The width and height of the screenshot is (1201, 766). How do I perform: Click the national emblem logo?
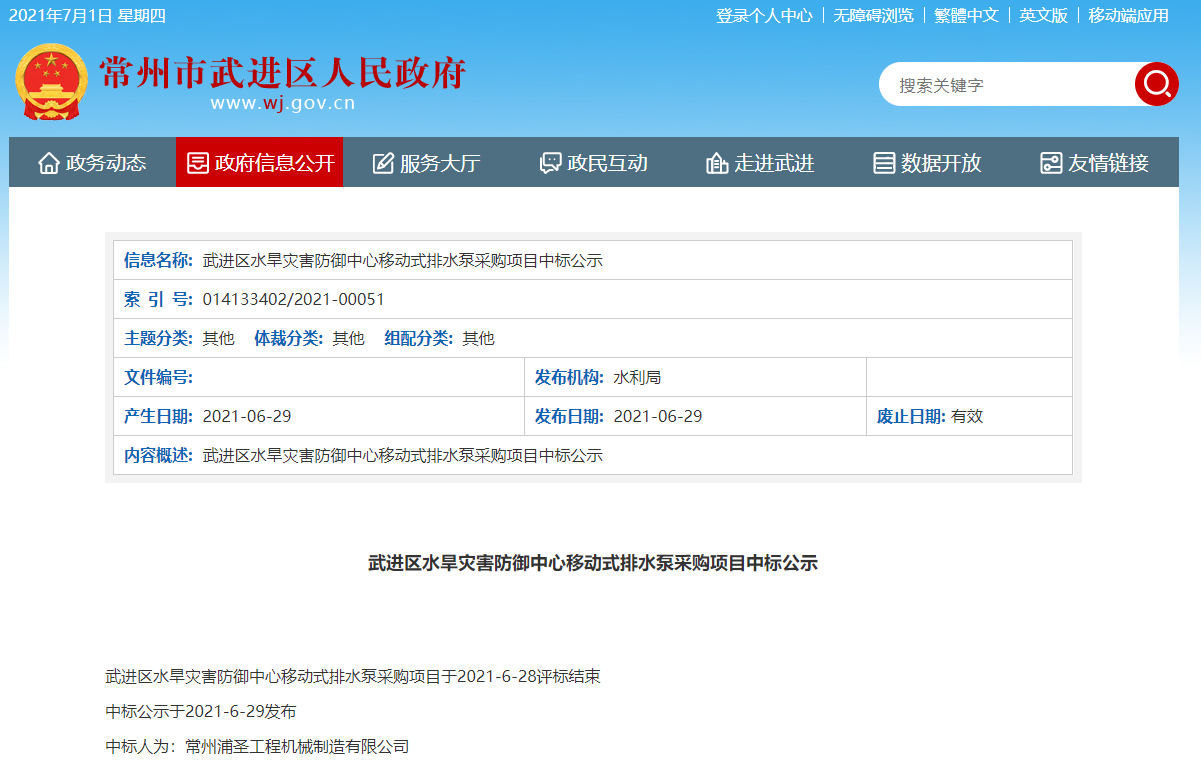pos(51,82)
